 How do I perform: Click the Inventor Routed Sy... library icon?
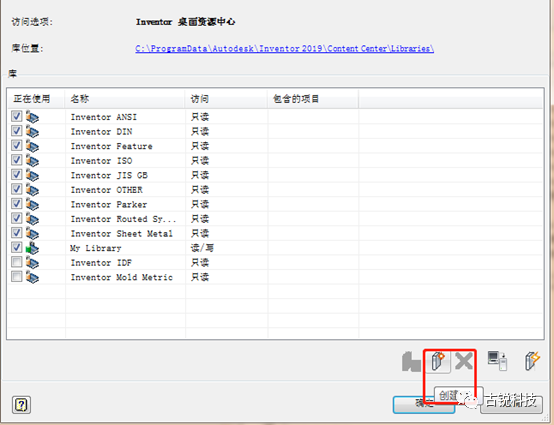[x=32, y=219]
